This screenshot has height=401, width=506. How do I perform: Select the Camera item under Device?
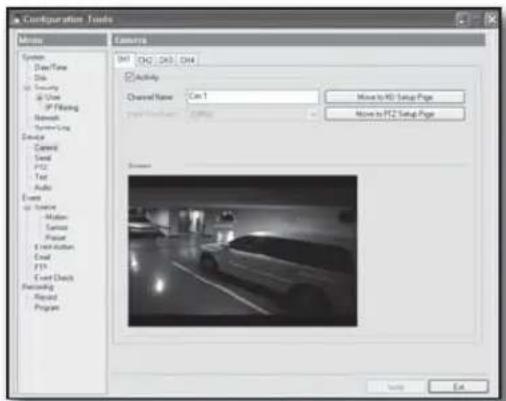point(46,147)
